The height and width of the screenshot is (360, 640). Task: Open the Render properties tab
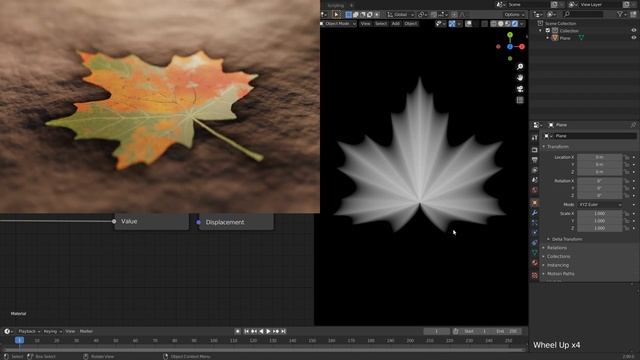pos(535,149)
